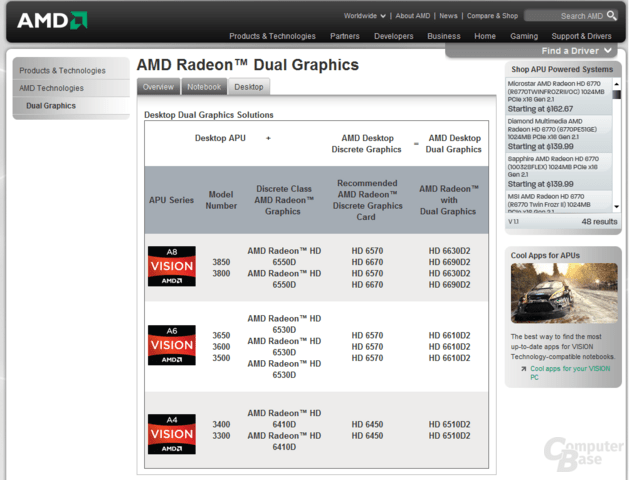Click the A6 VISION badge
This screenshot has width=632, height=480.
(172, 345)
